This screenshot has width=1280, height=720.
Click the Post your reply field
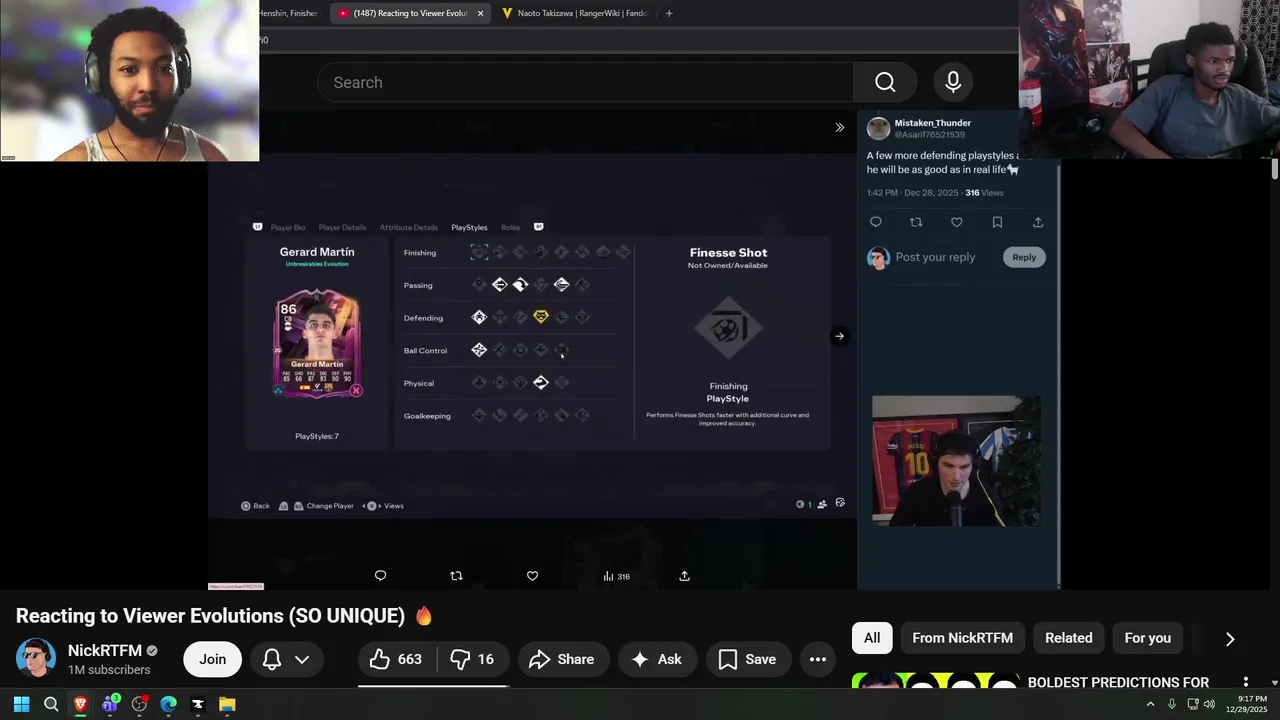935,257
